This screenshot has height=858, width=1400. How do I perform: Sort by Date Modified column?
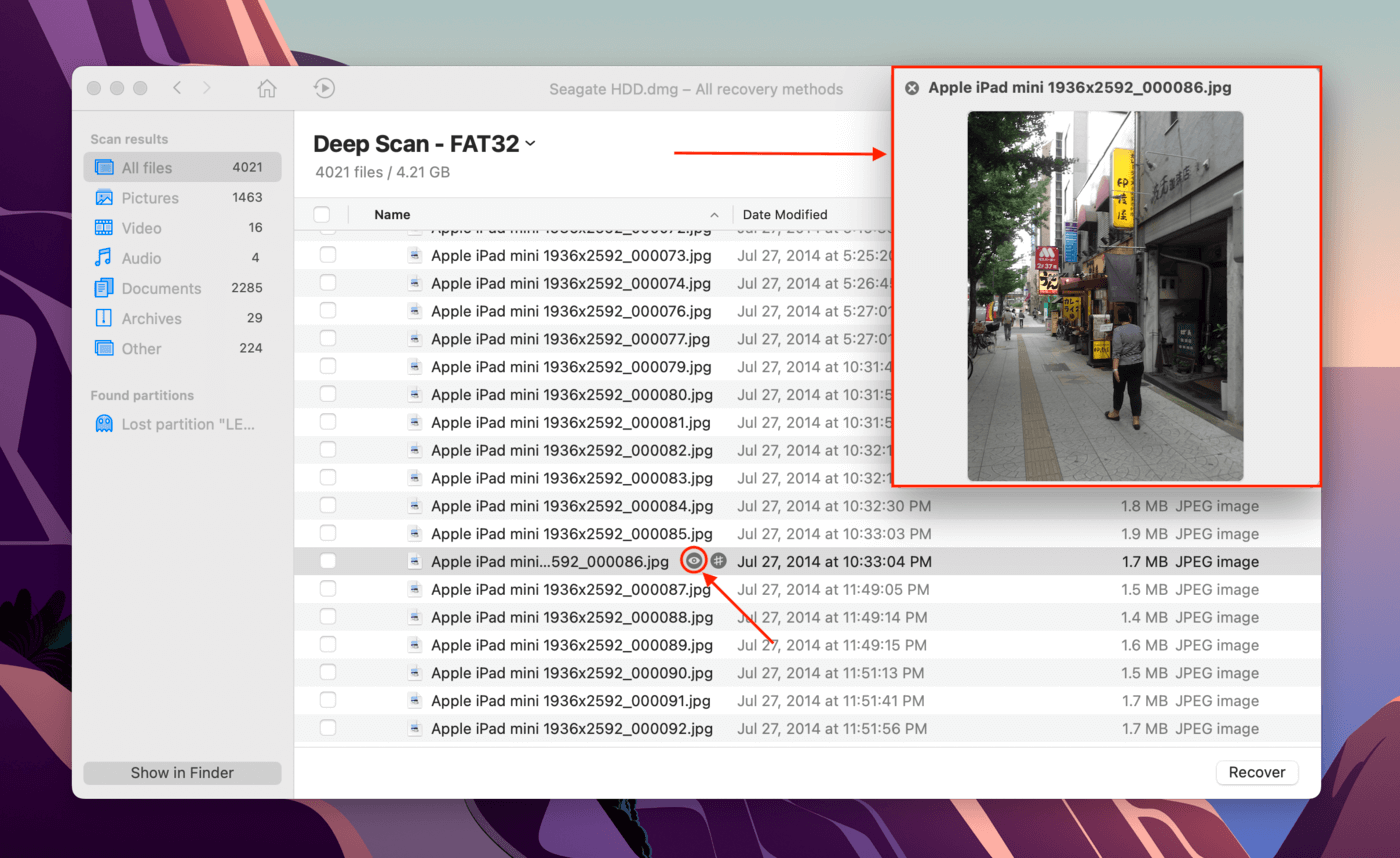coord(785,214)
